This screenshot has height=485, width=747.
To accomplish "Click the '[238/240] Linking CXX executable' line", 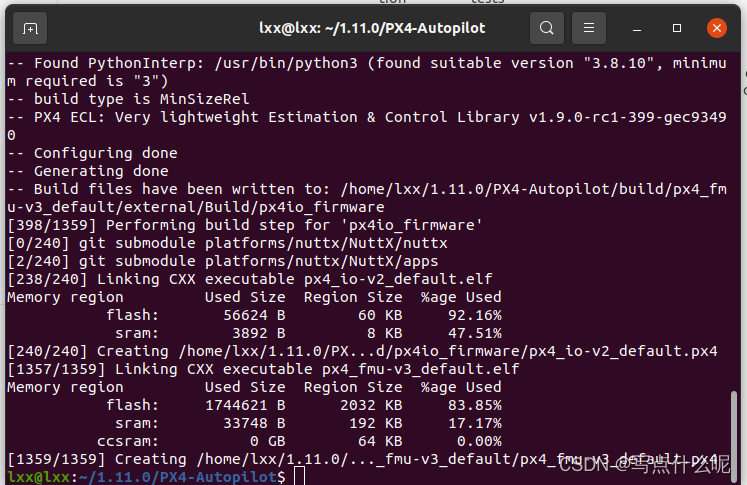I will click(250, 279).
